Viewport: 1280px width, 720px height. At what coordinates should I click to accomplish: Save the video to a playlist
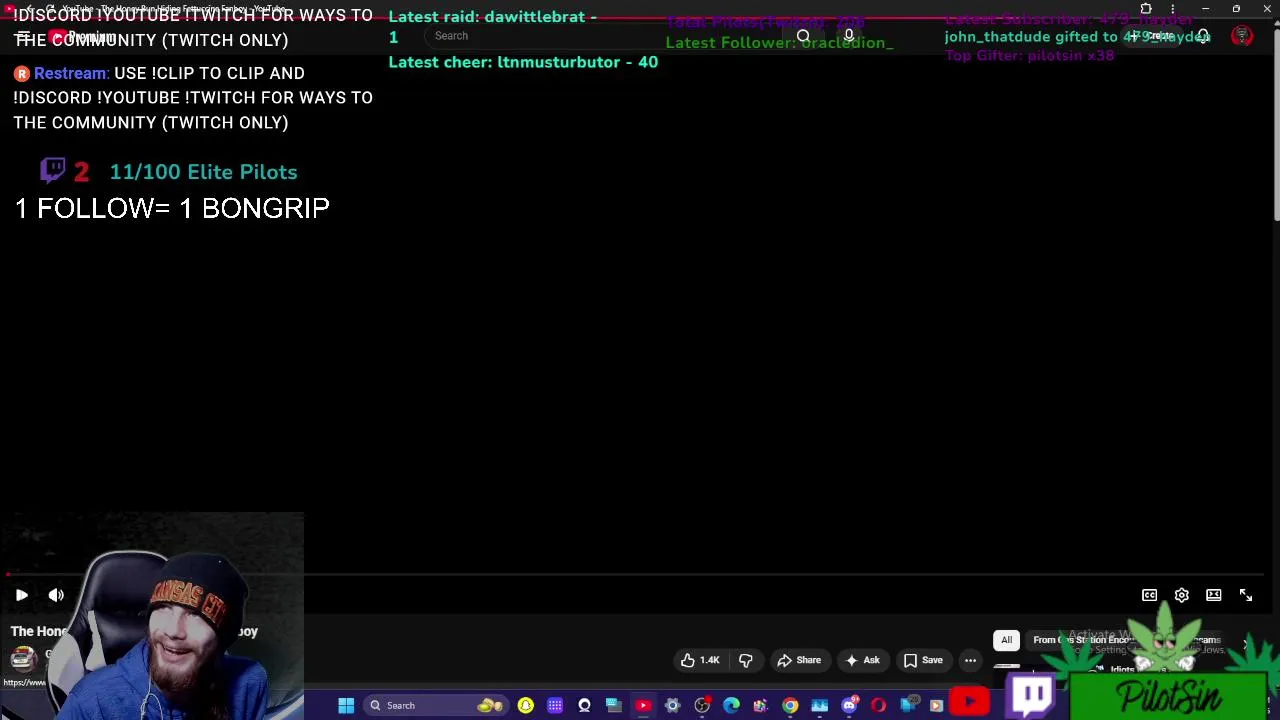[x=923, y=660]
